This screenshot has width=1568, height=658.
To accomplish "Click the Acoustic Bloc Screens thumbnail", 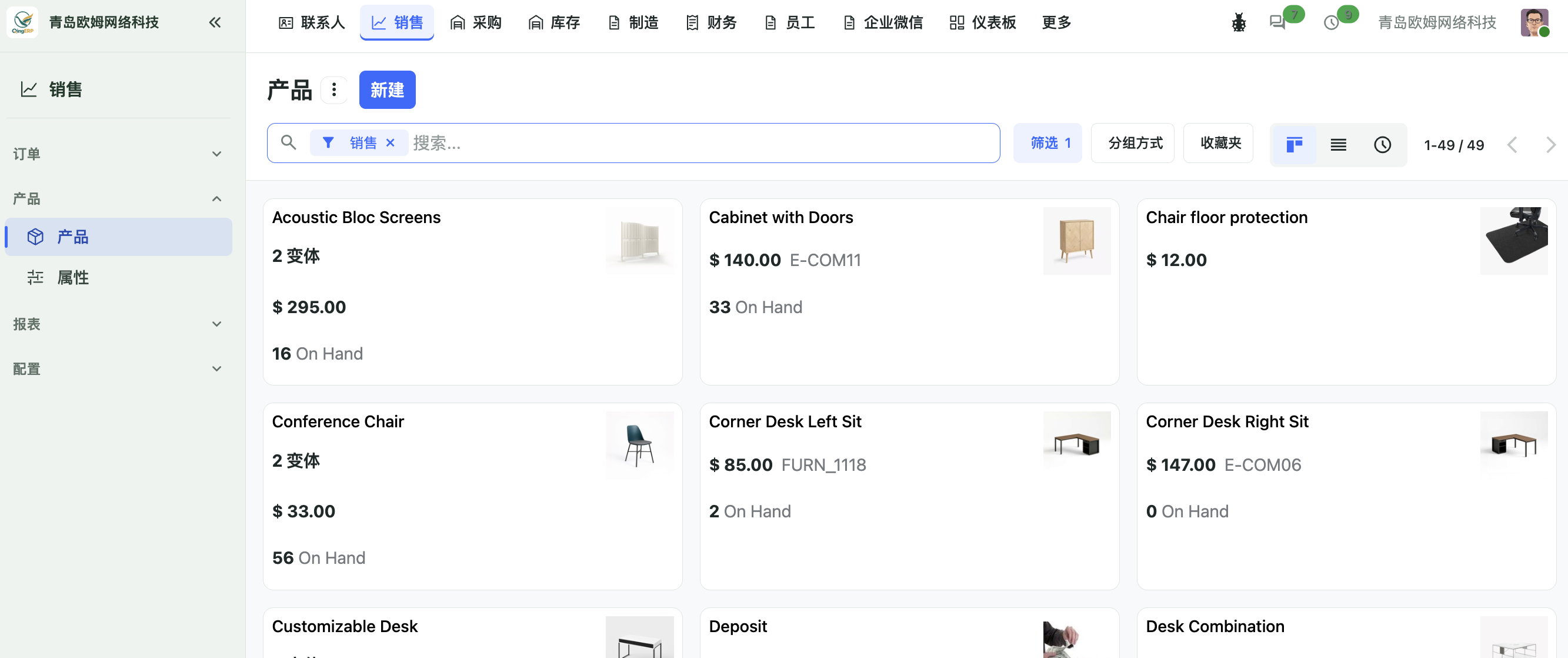I will pyautogui.click(x=640, y=241).
